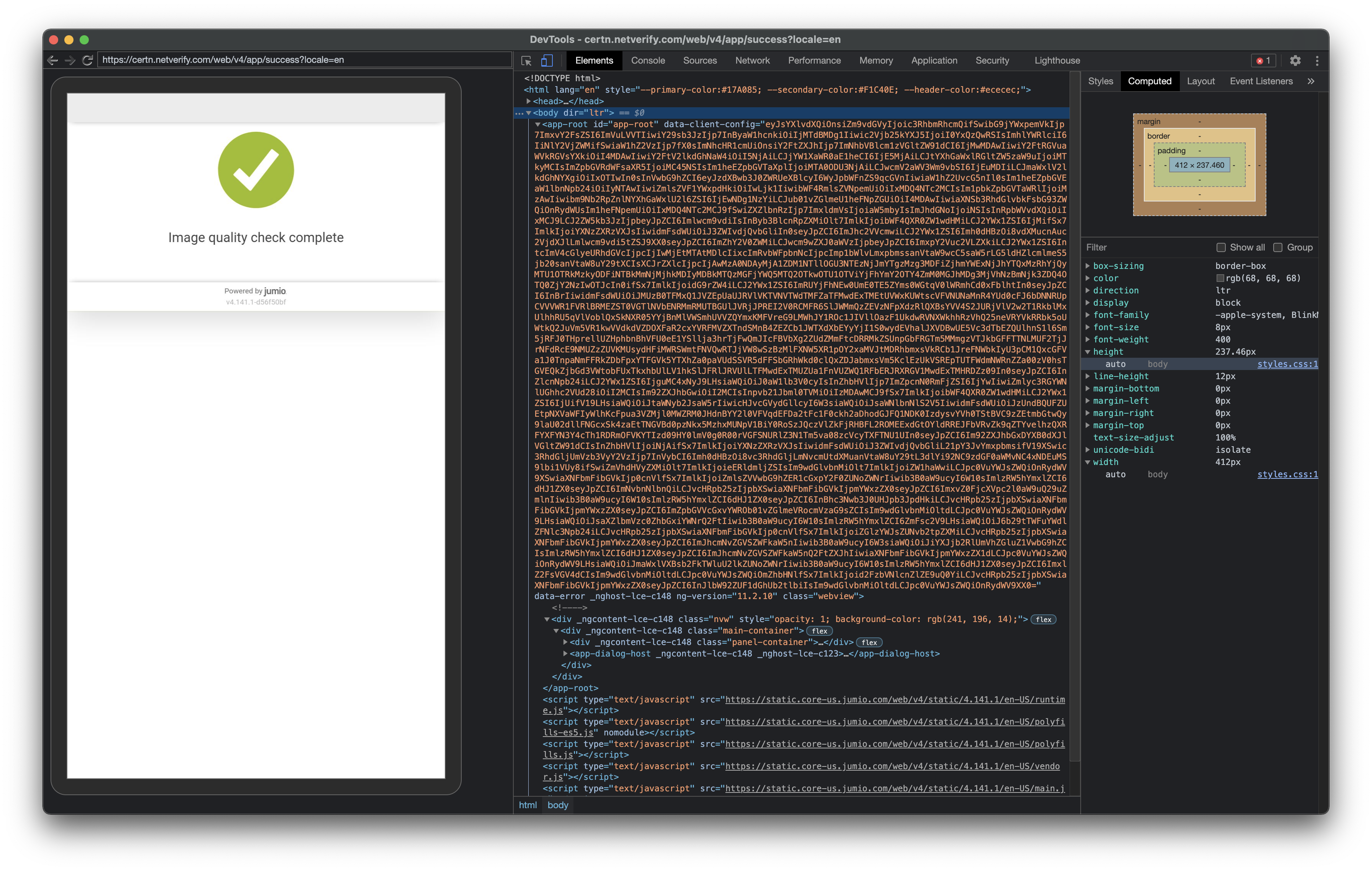Screen dimensions: 1372x871
Task: Click the red error count badge
Action: 1263,61
